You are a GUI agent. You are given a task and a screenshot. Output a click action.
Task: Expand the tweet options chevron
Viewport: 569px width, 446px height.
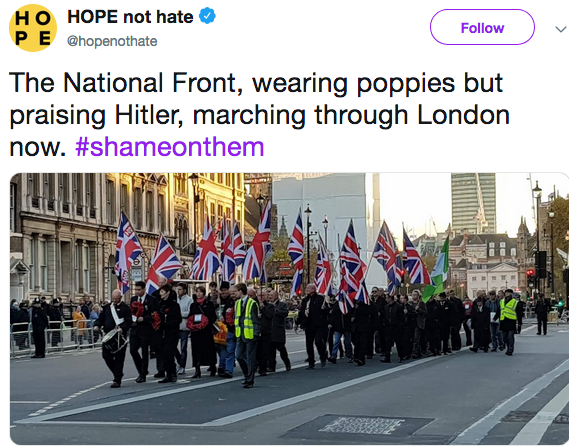(561, 29)
